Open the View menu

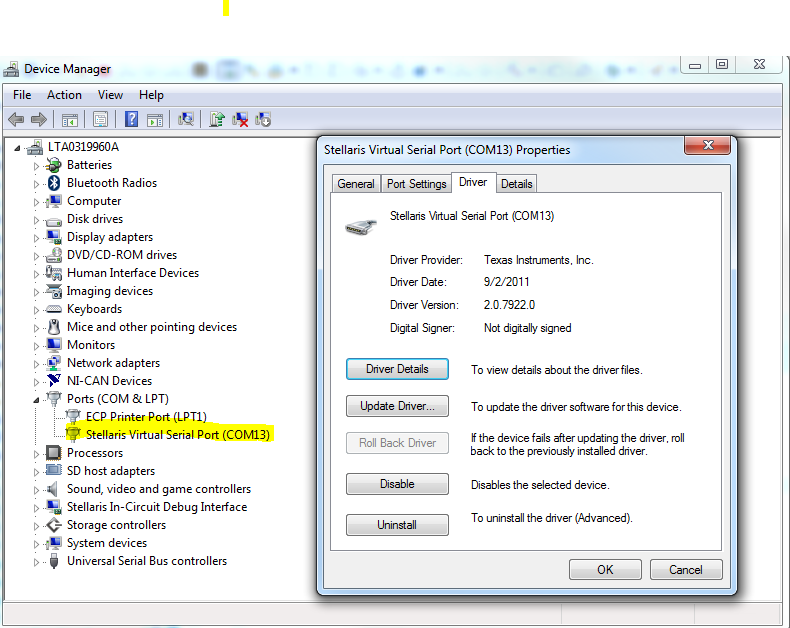click(x=110, y=95)
